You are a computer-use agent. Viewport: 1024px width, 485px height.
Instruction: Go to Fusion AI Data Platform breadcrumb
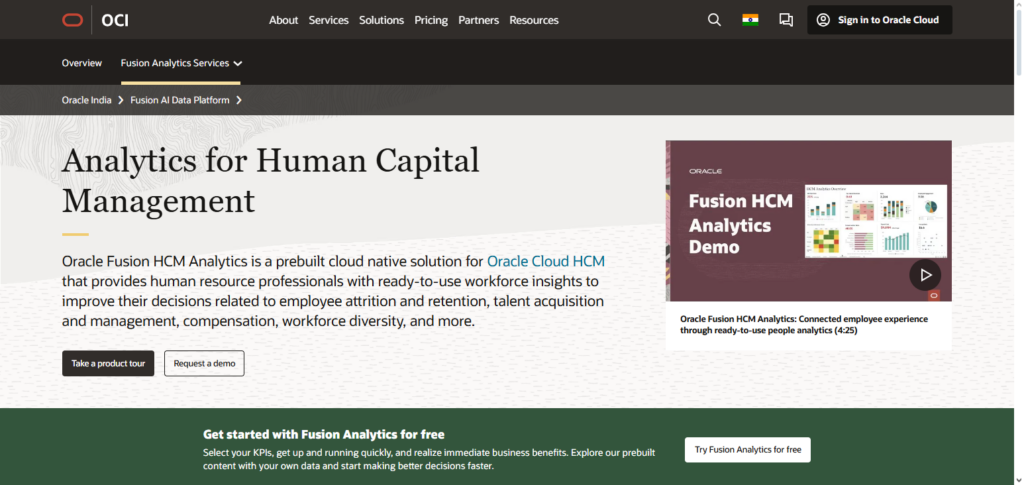click(x=180, y=101)
